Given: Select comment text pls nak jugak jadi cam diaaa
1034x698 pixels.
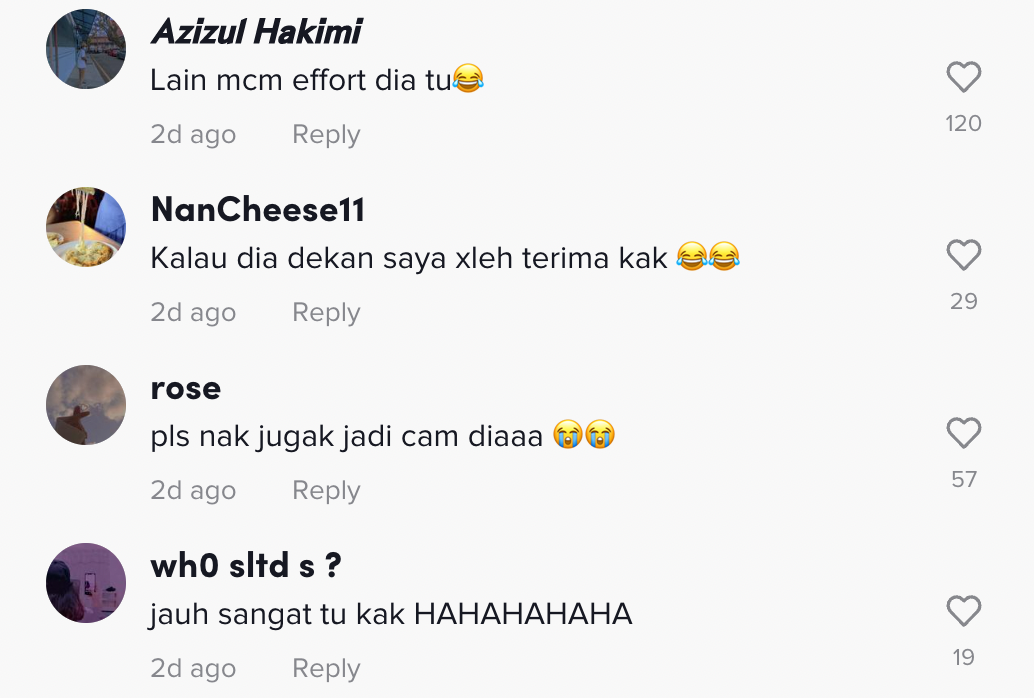Looking at the screenshot, I should click(x=382, y=436).
